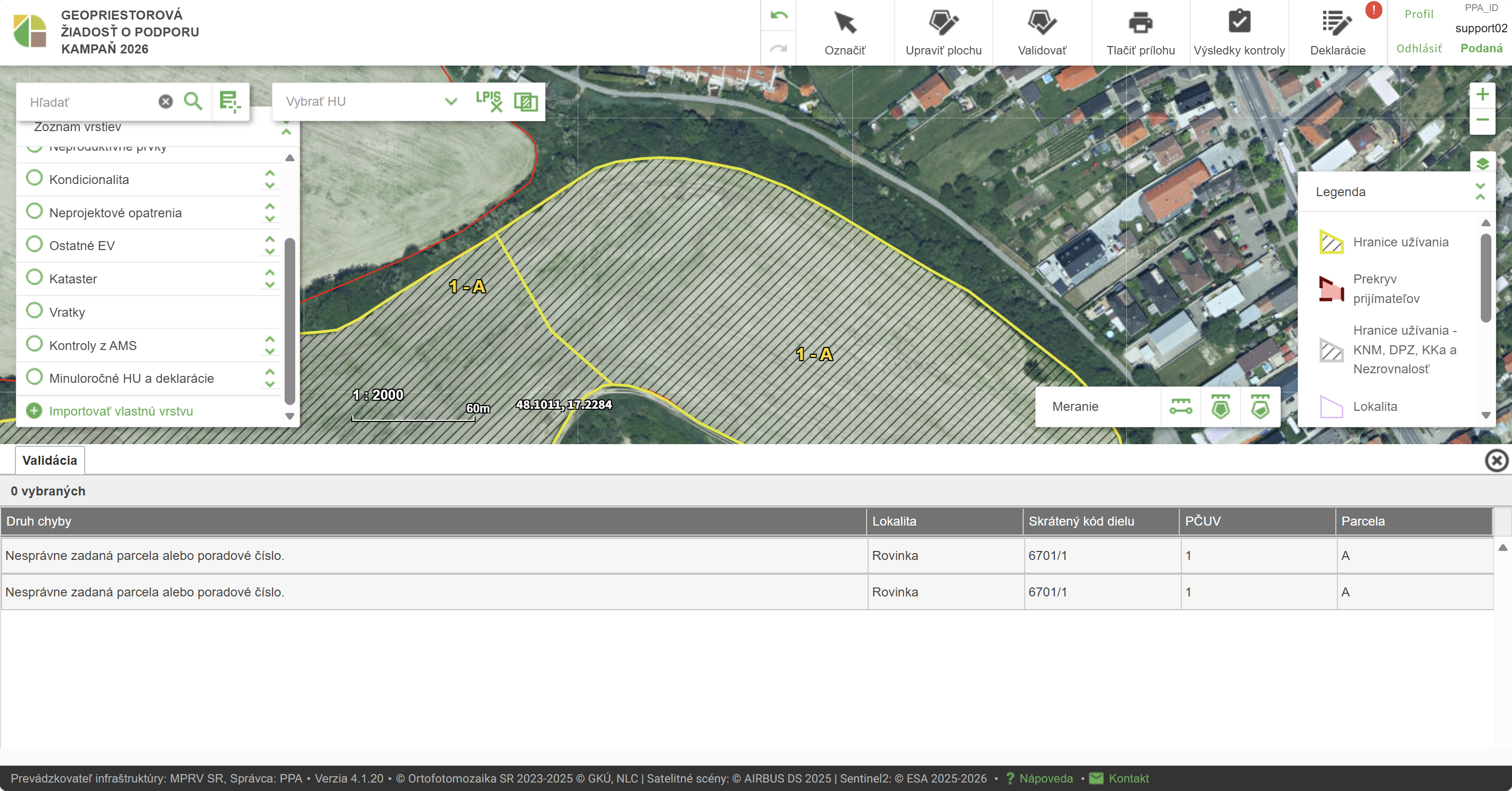Click the undo arrow icon
1512x791 pixels.
[x=778, y=15]
